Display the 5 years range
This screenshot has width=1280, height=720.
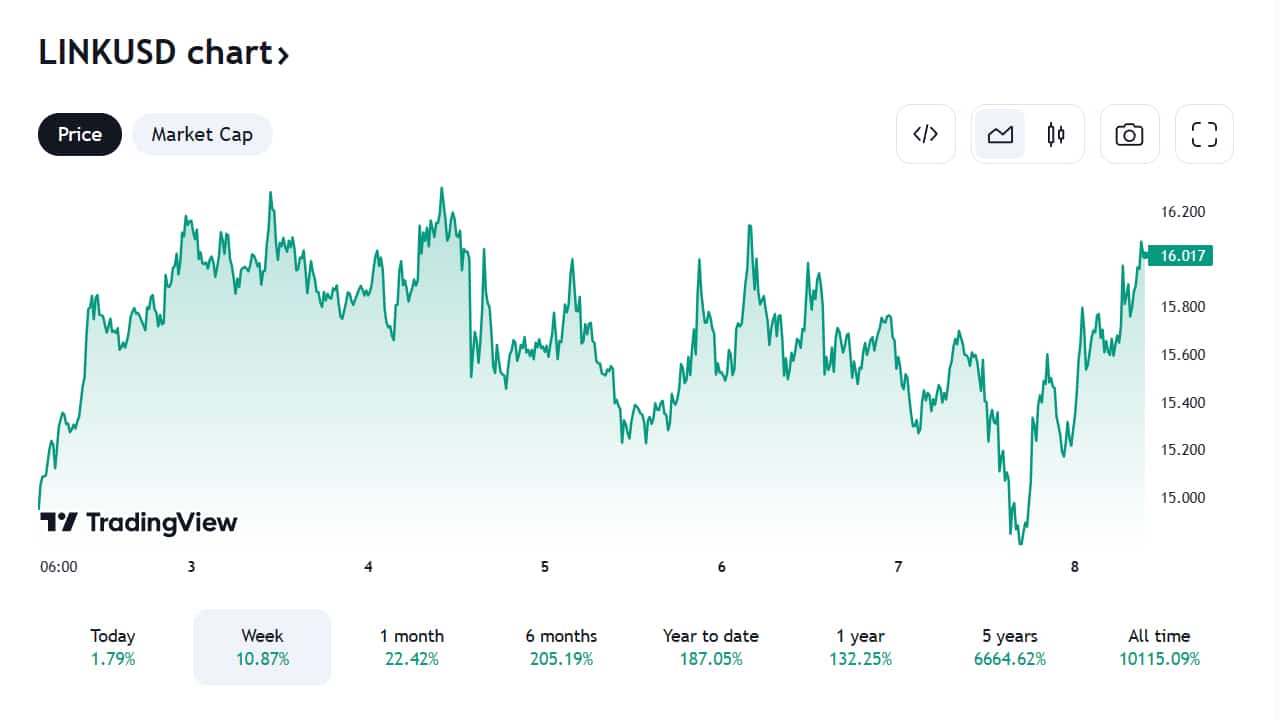click(x=1010, y=647)
